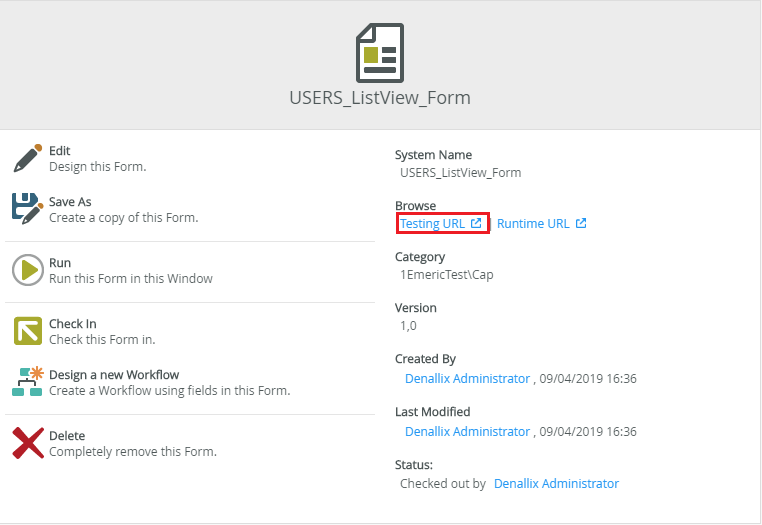Click the green Run play icon

(27, 270)
